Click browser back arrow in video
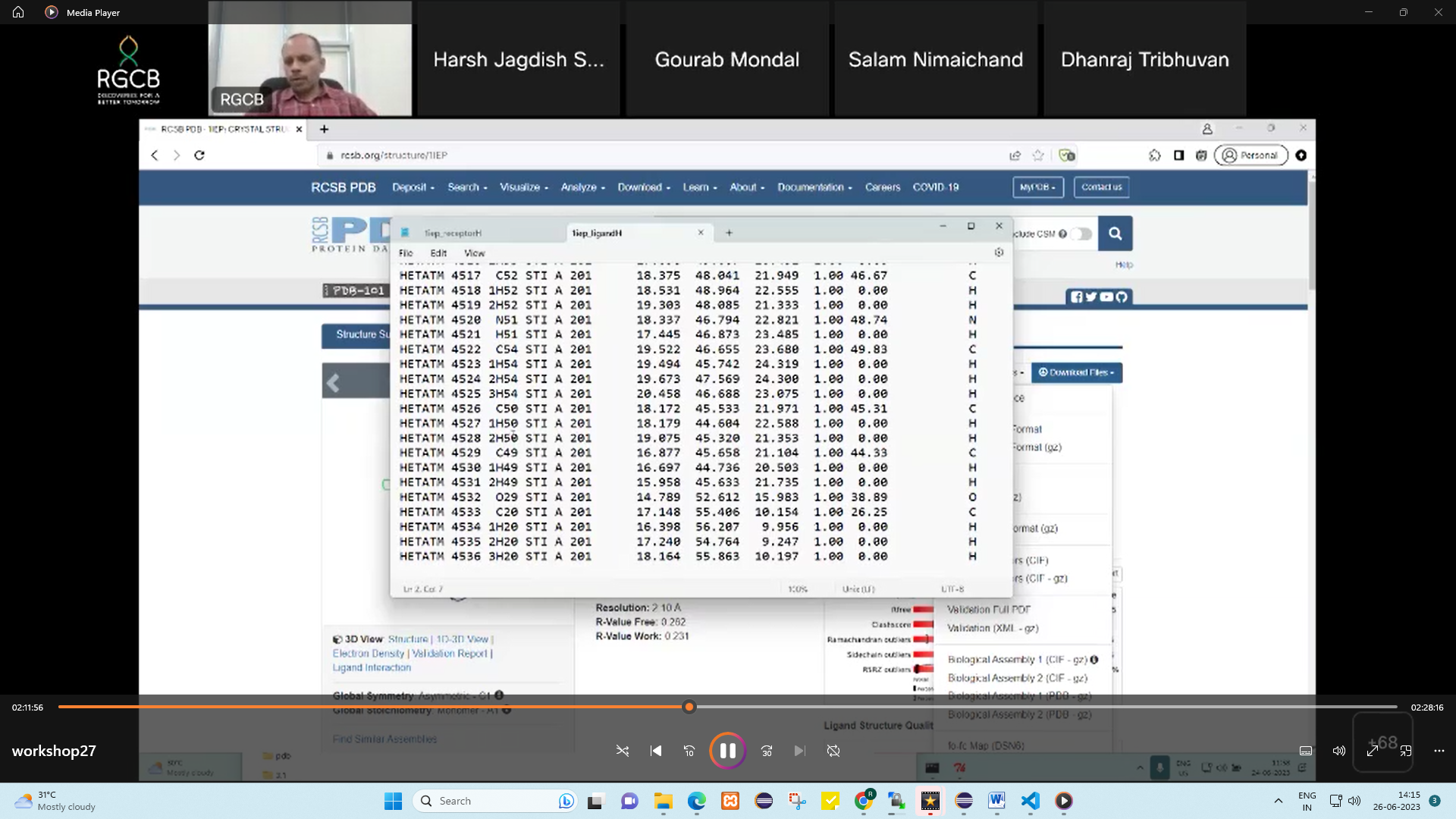 [x=155, y=155]
